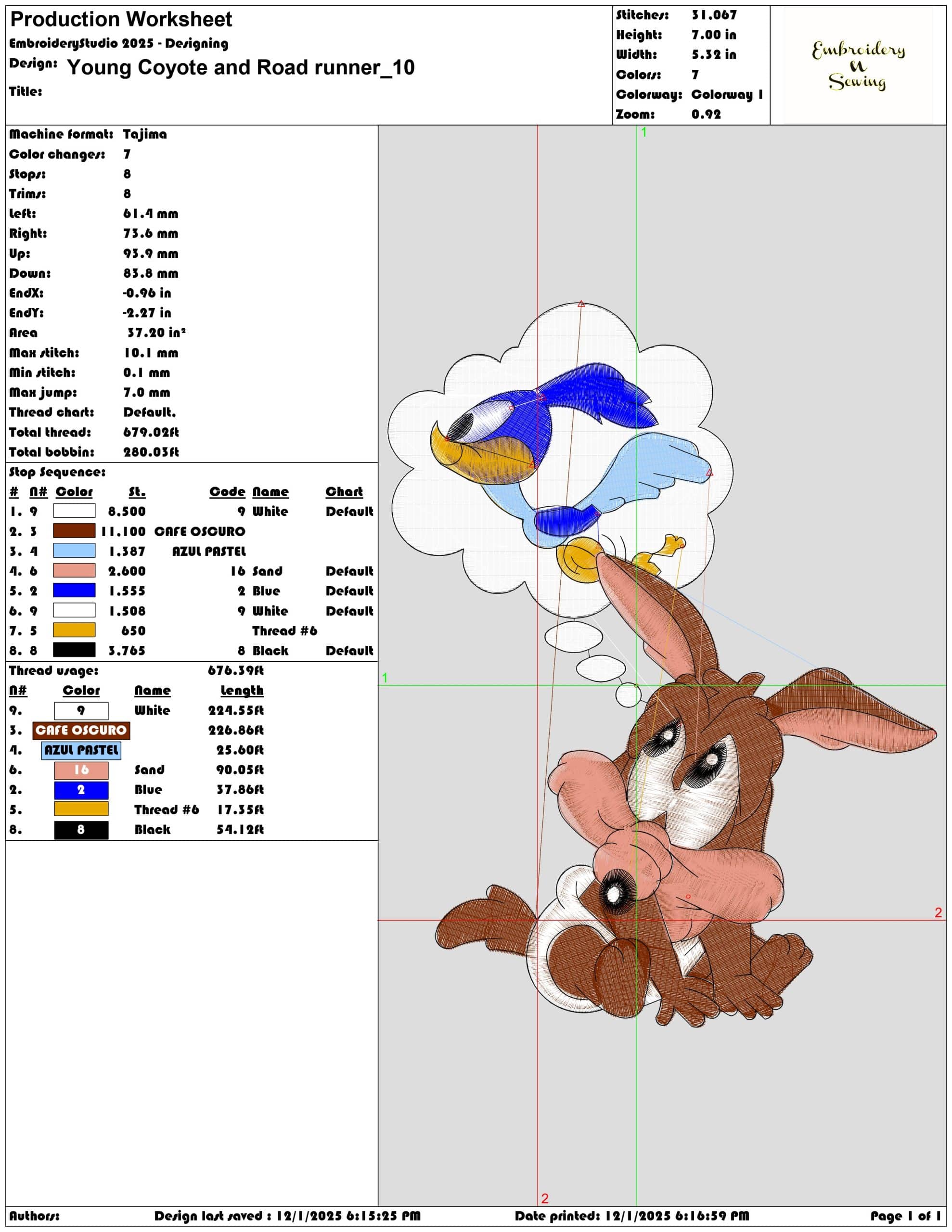
Task: Click the CAFE OSCURO brown swatch in stop sequence
Action: coord(74,531)
